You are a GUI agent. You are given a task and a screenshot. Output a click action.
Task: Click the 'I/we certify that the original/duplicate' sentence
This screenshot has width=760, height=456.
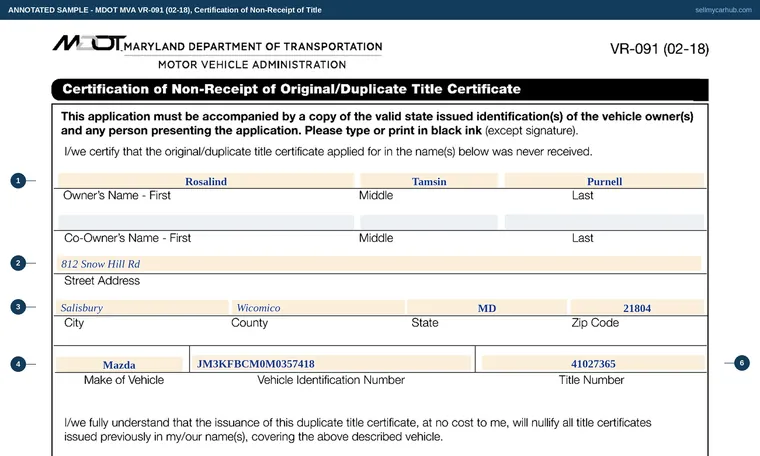pos(328,152)
